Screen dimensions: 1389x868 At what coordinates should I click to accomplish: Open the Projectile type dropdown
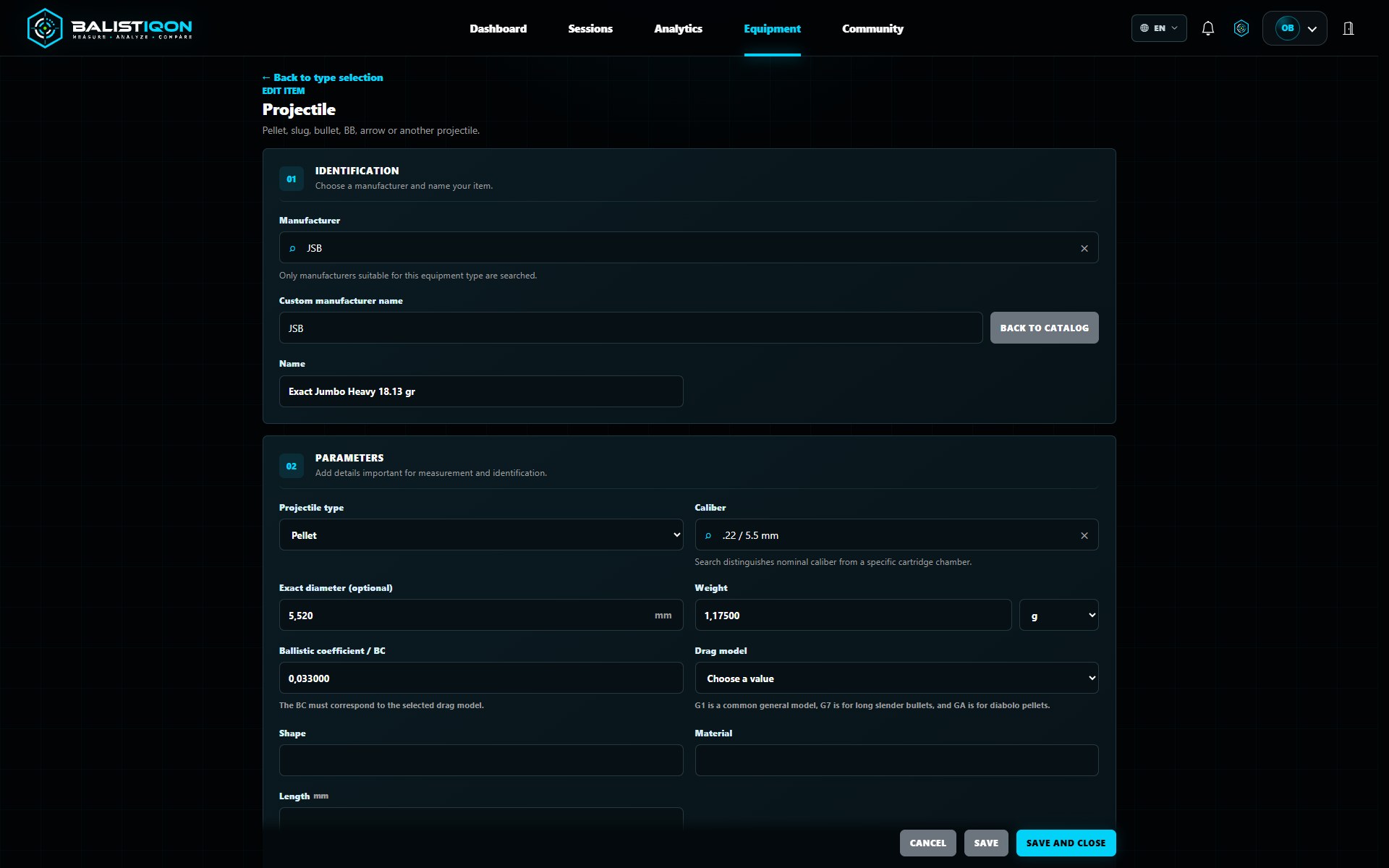(481, 535)
